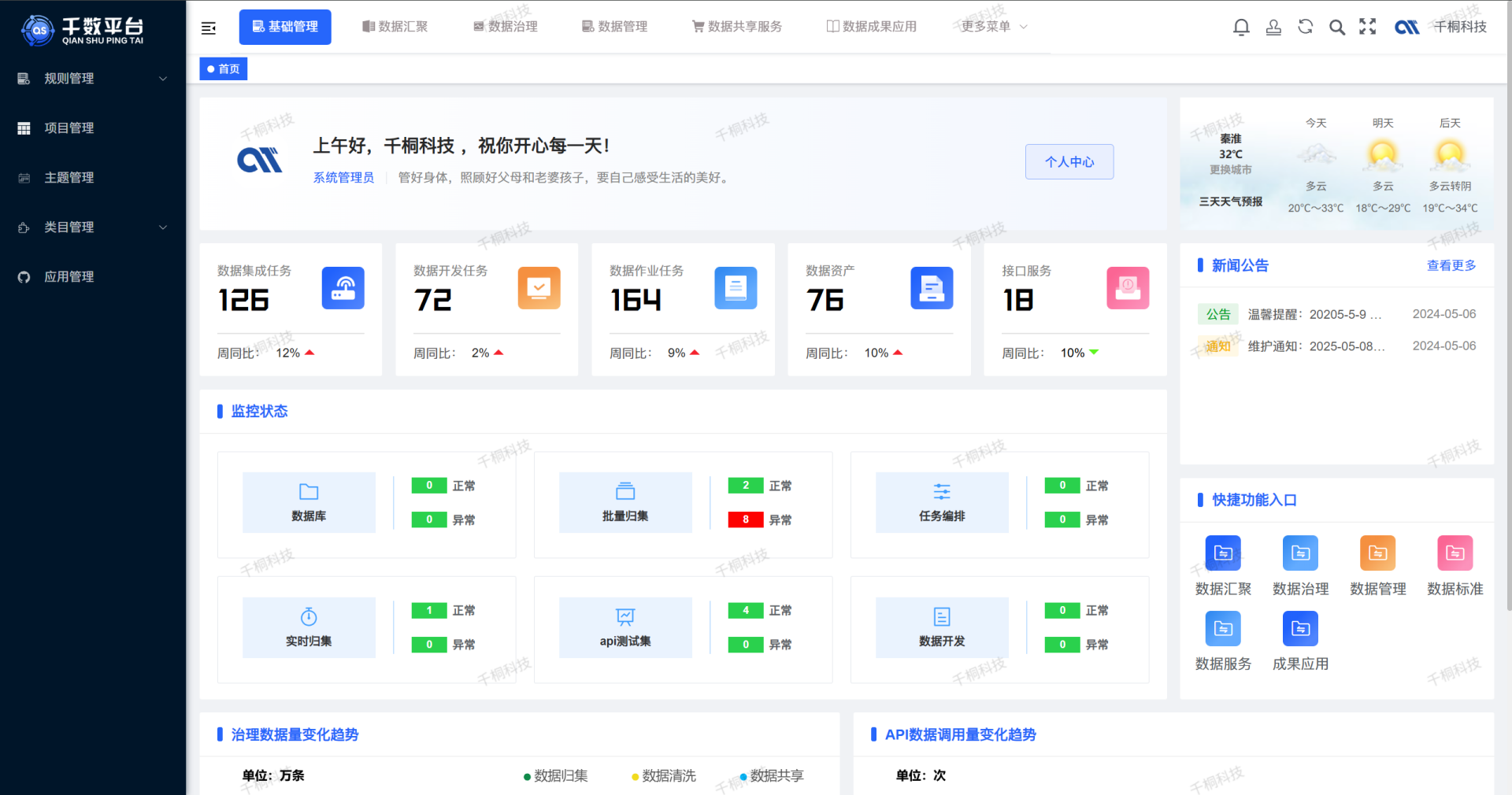This screenshot has width=1512, height=795.
Task: Open the 维护通知 notice entry
Action: [1317, 346]
